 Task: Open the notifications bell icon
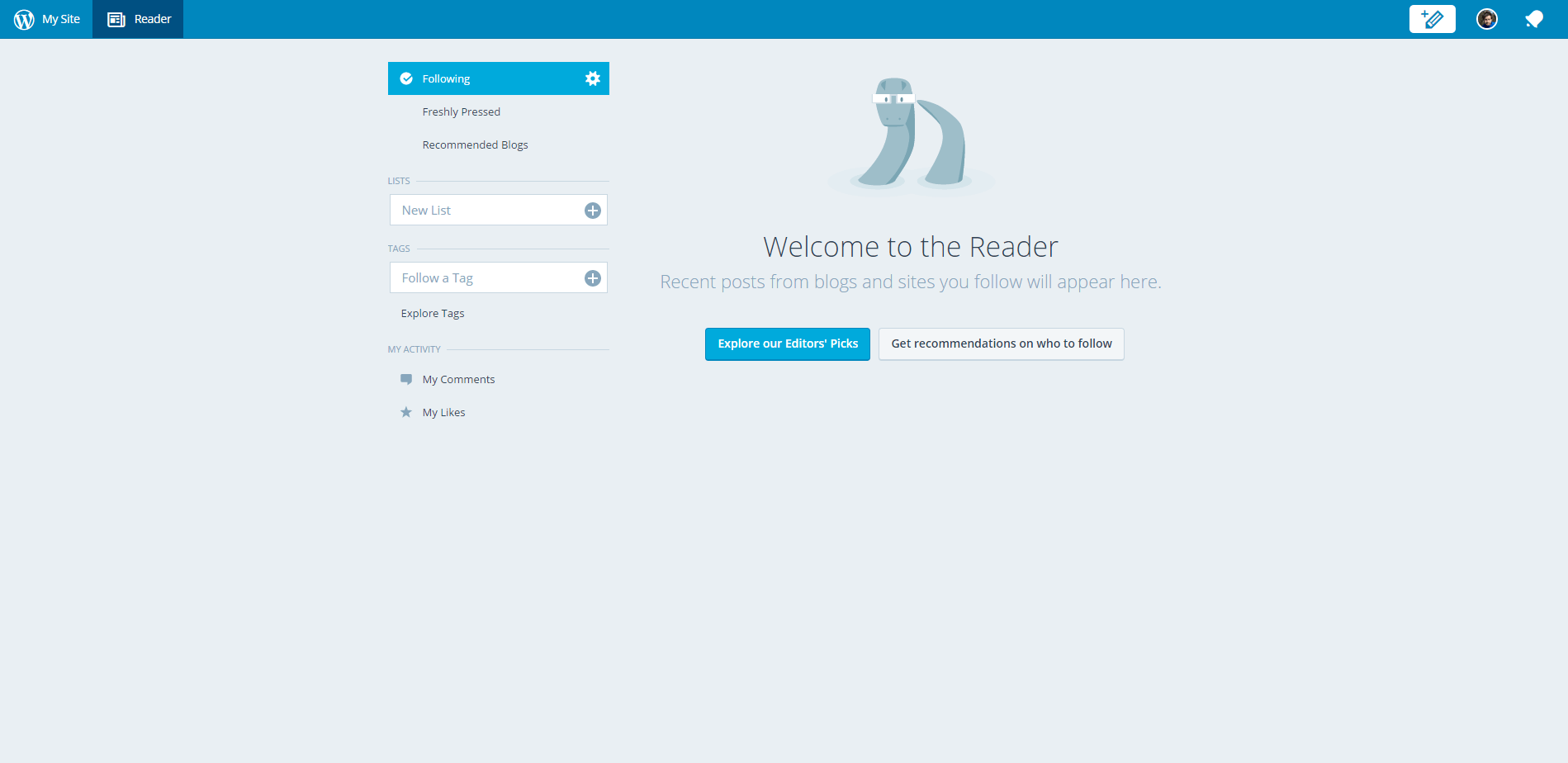(x=1534, y=19)
